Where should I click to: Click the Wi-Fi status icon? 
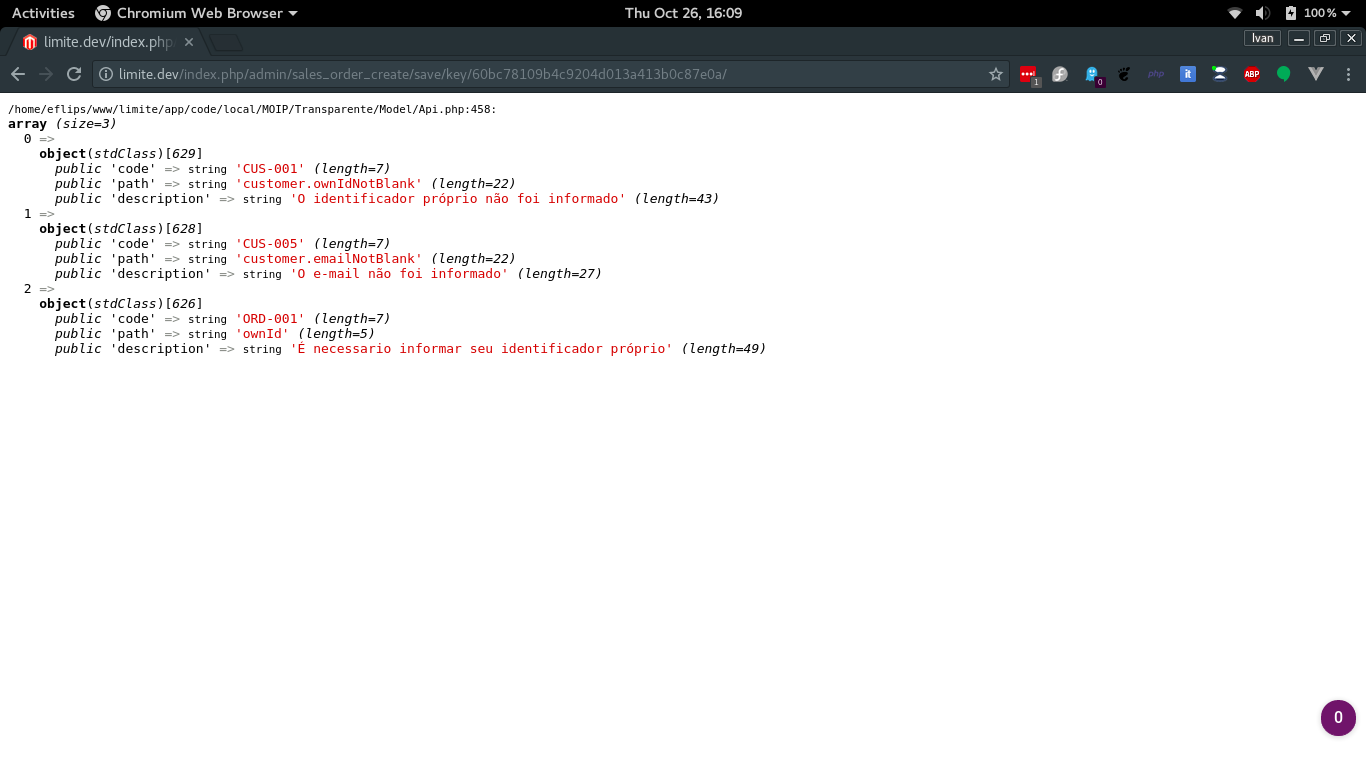coord(1235,13)
